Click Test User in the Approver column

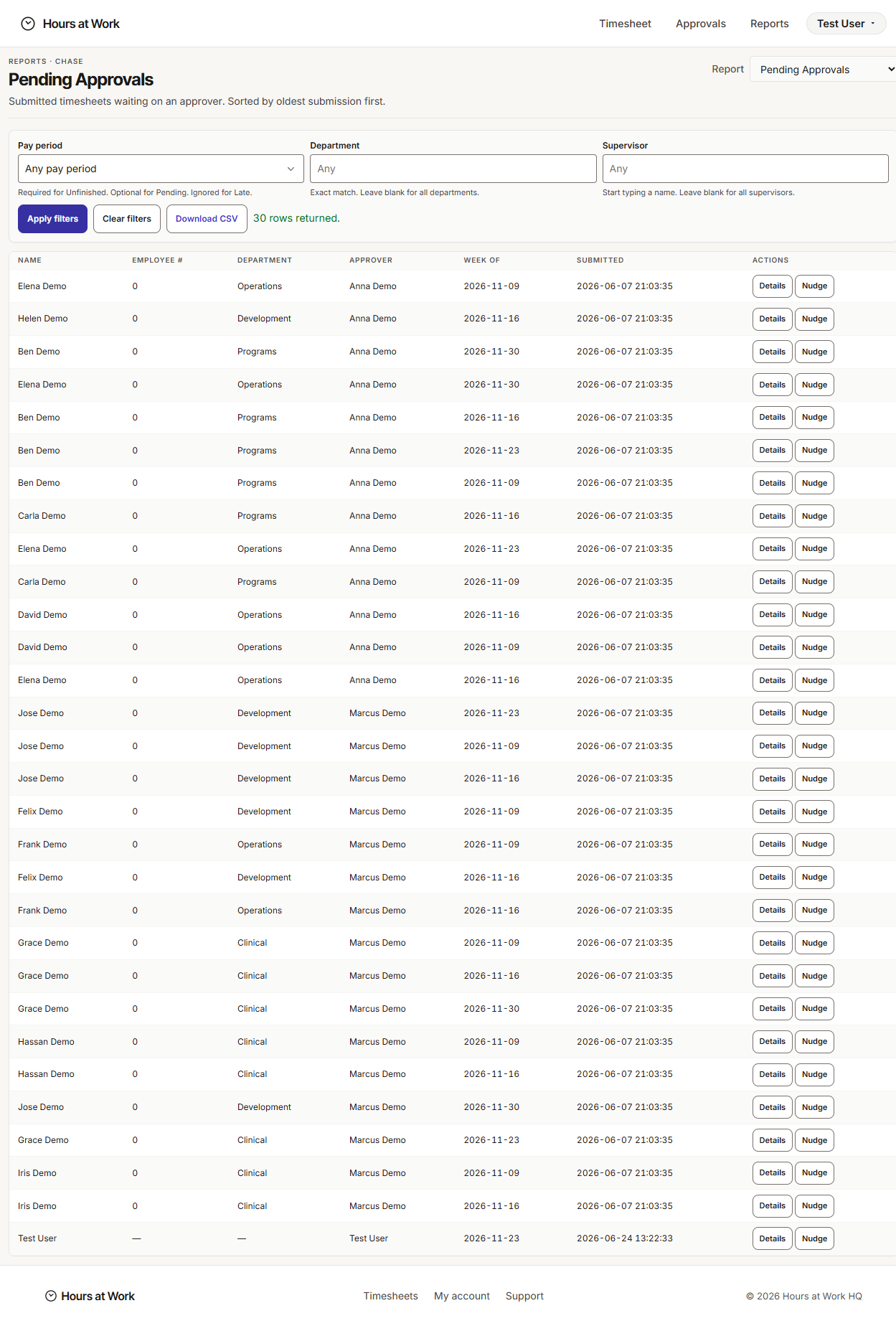point(369,1238)
